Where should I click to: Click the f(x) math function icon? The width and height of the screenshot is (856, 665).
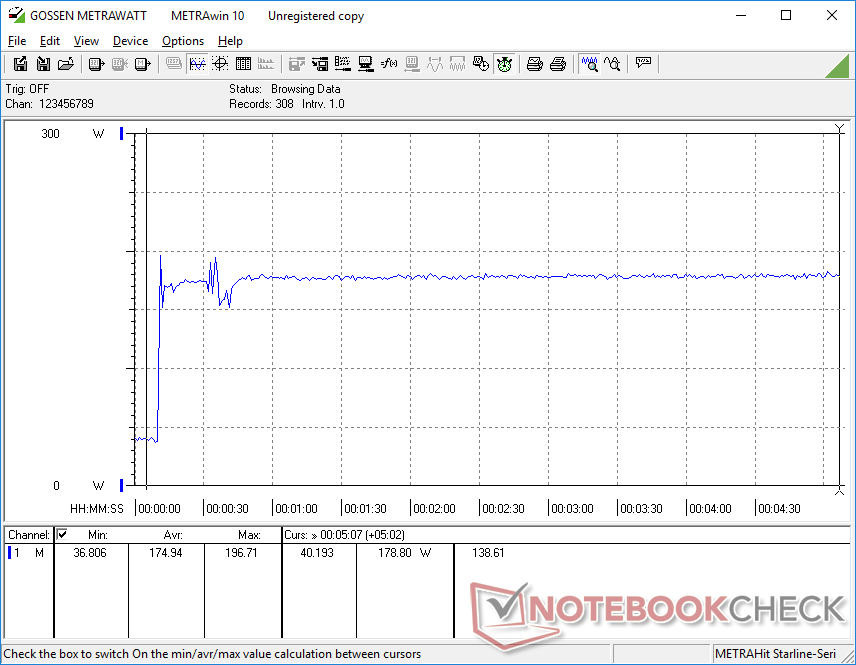pos(389,64)
